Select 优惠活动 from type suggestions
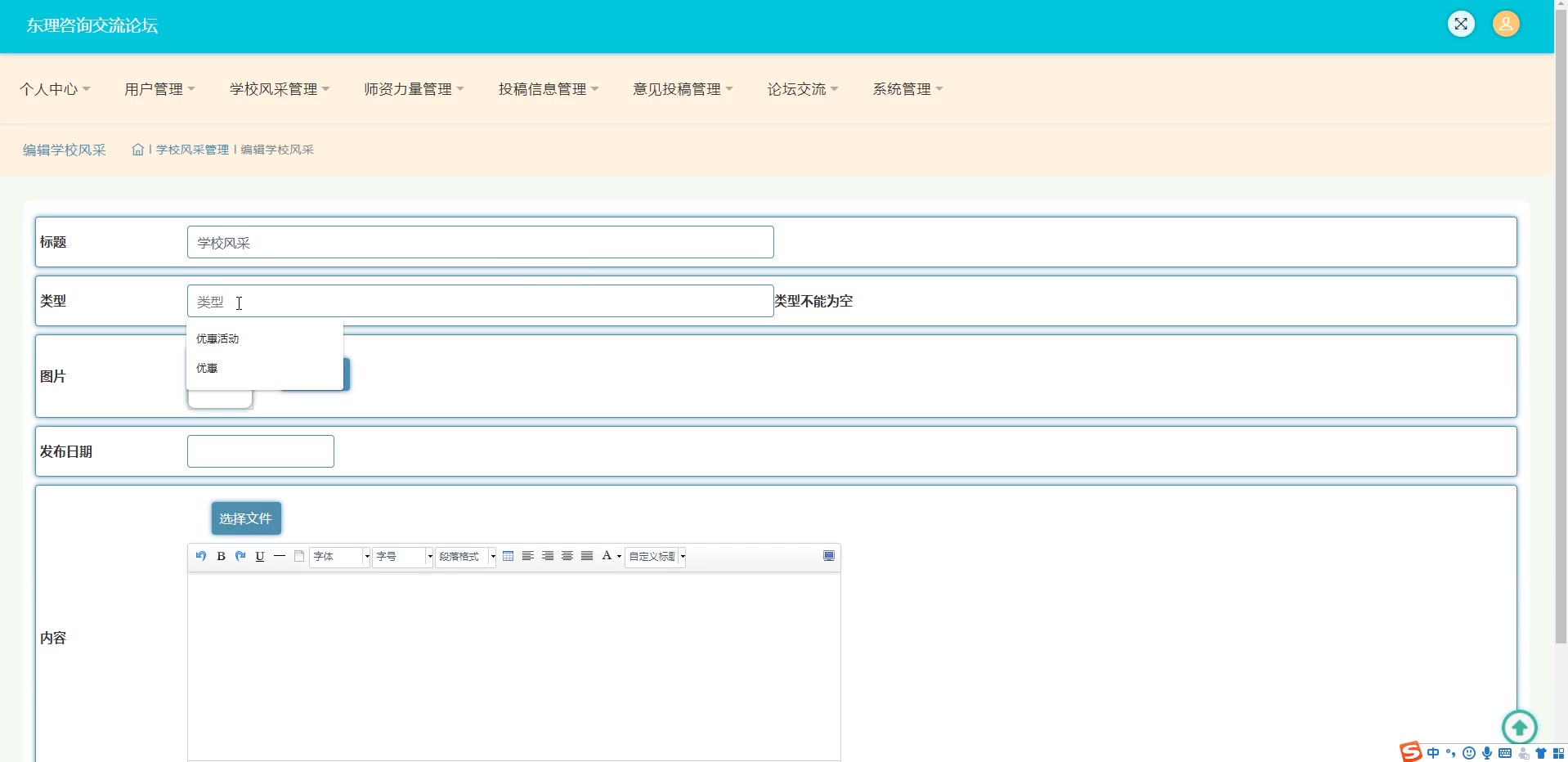This screenshot has width=1568, height=762. (x=265, y=338)
